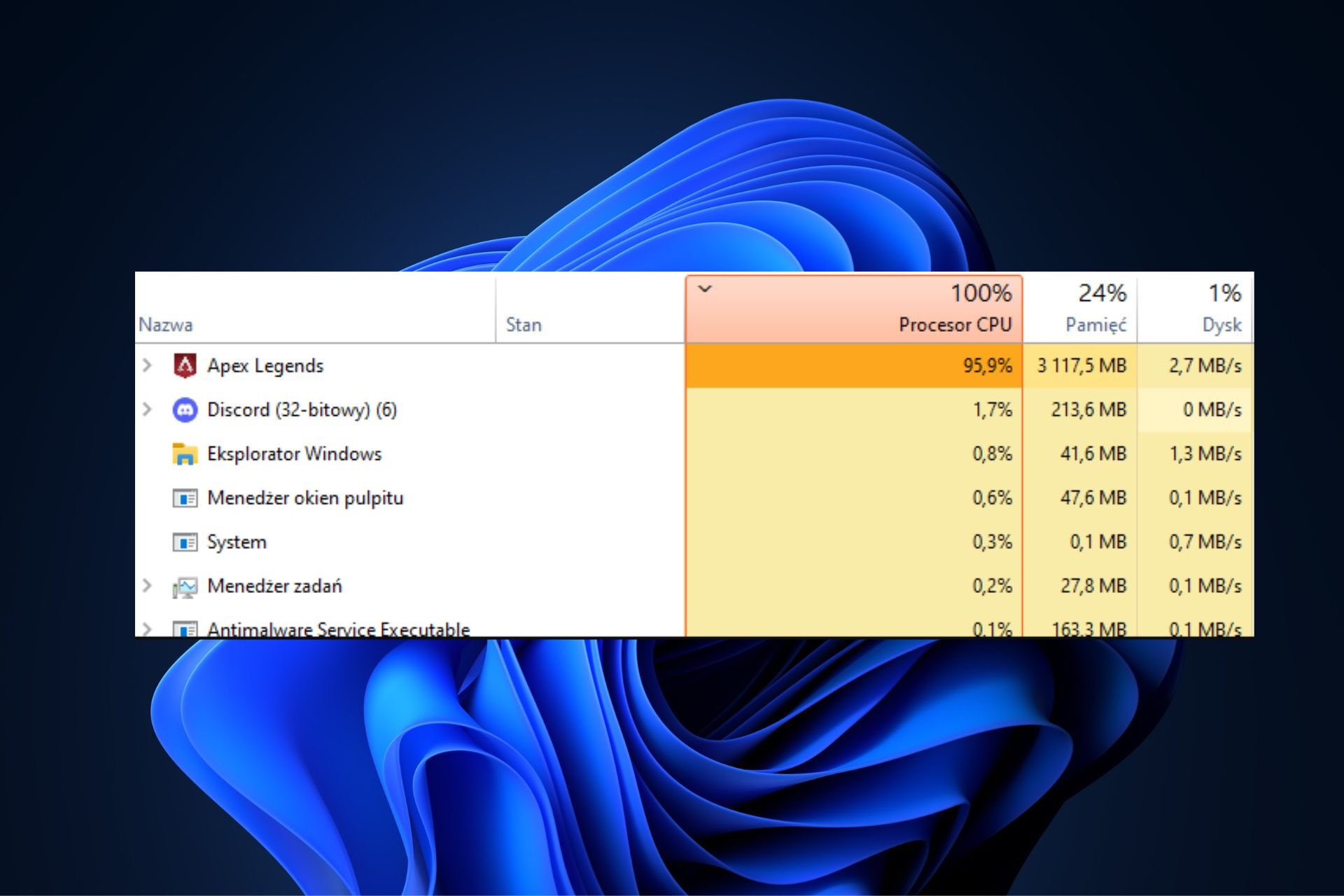The height and width of the screenshot is (896, 1344).
Task: Click the 1,3 MB/s disk value
Action: (1205, 454)
